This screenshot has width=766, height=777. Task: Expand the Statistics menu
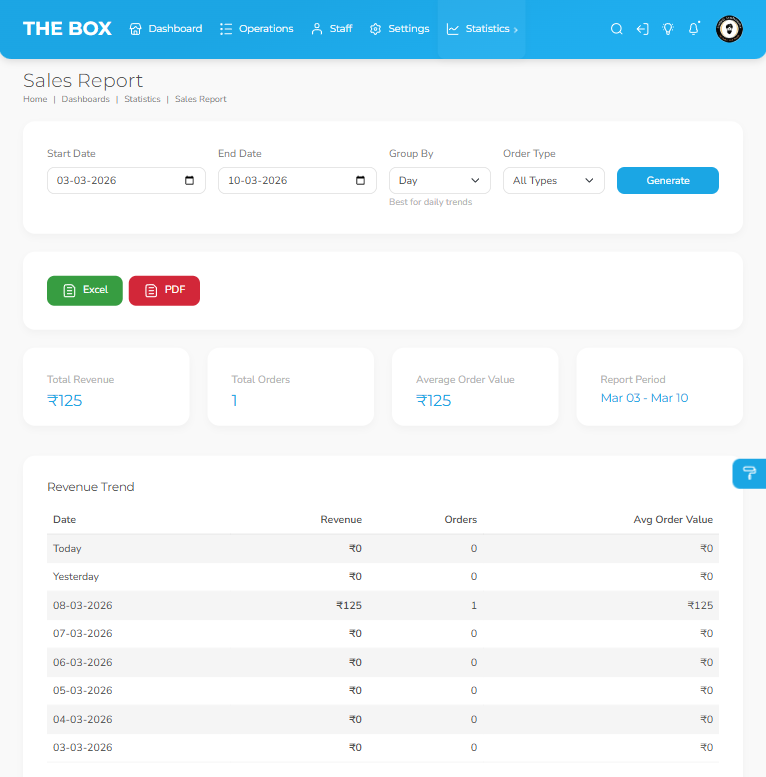click(481, 29)
